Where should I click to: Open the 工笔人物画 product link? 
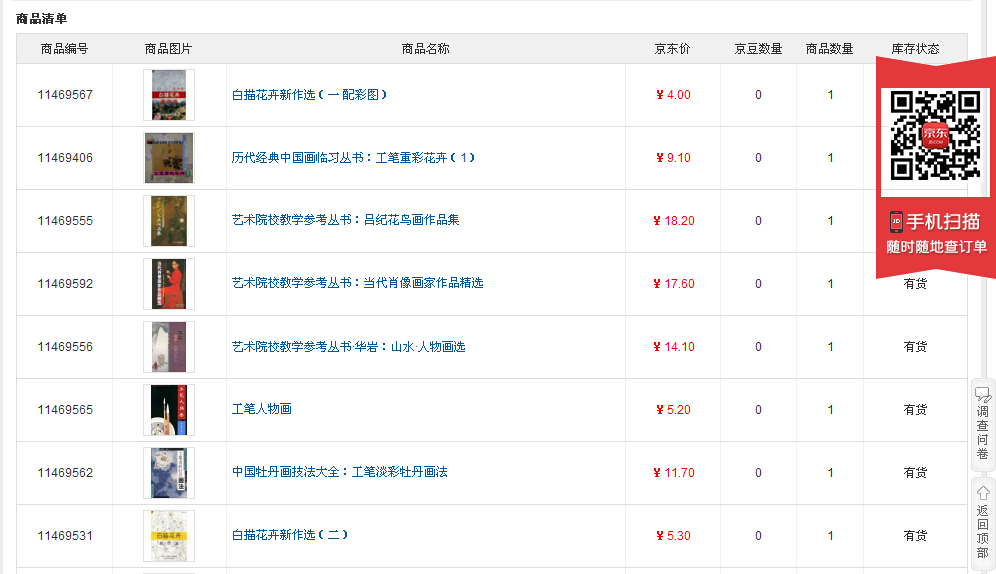click(262, 409)
